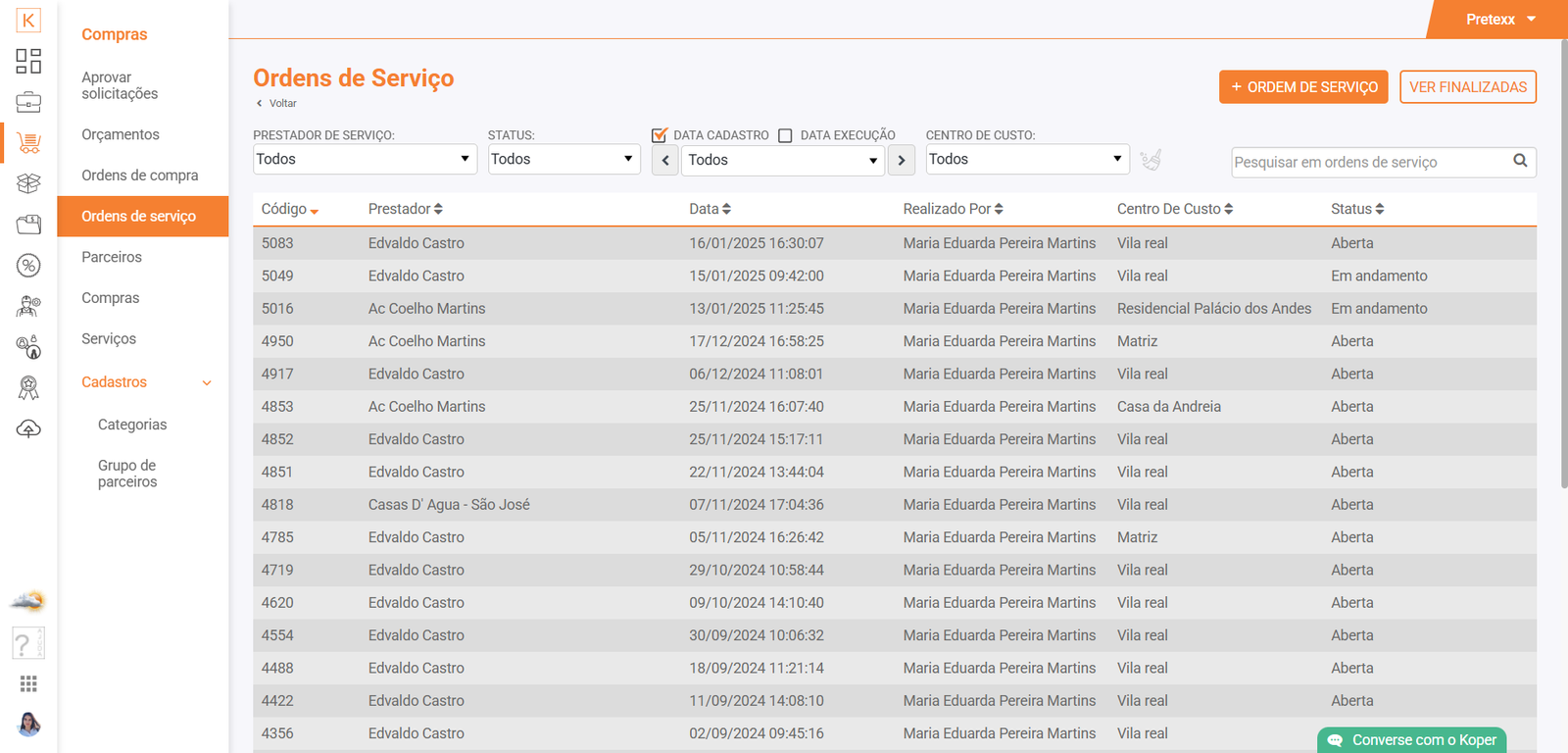Click the percent discount icon in sidebar
1568x753 pixels.
point(28,266)
